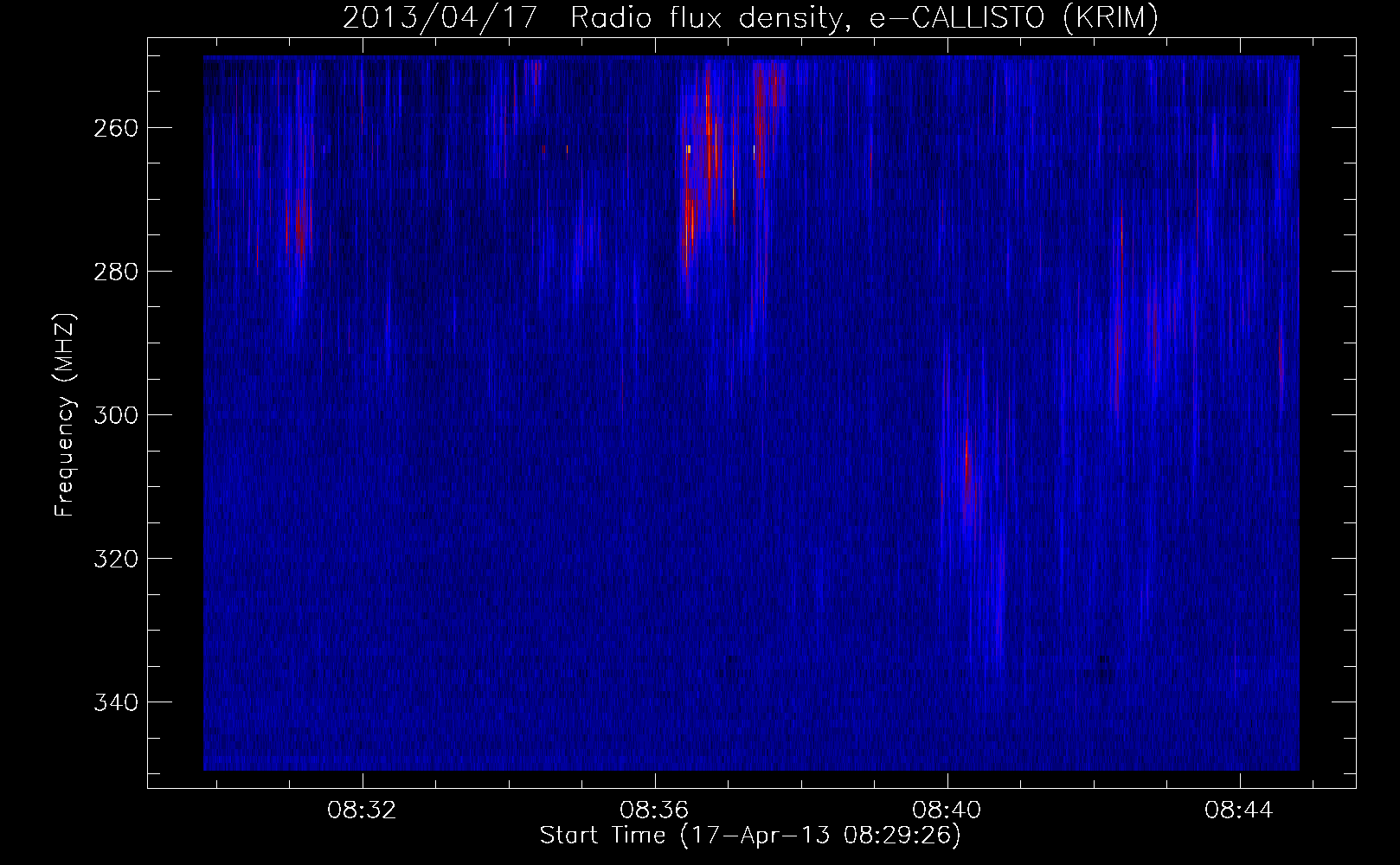Click the 260 frequency tick label

(x=114, y=127)
